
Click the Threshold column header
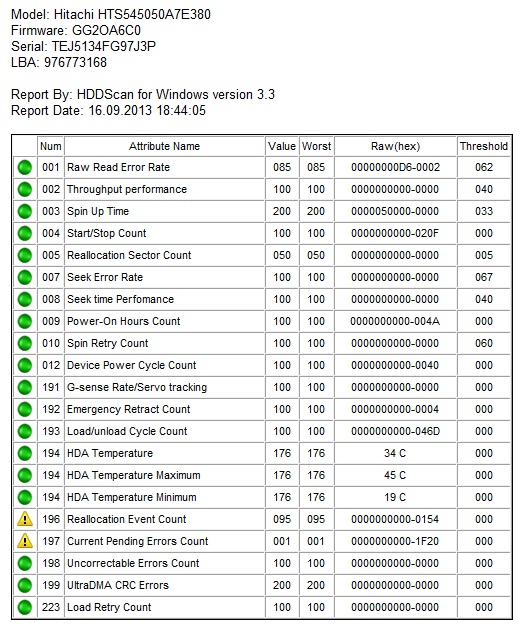click(x=484, y=146)
